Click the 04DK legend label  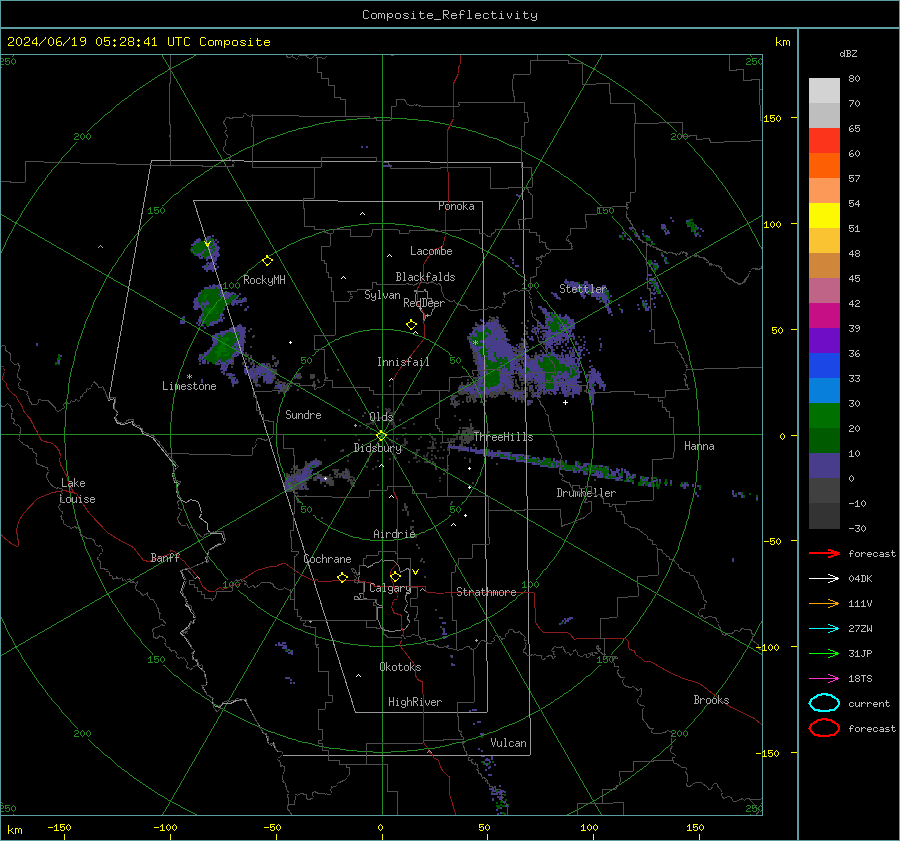point(860,579)
